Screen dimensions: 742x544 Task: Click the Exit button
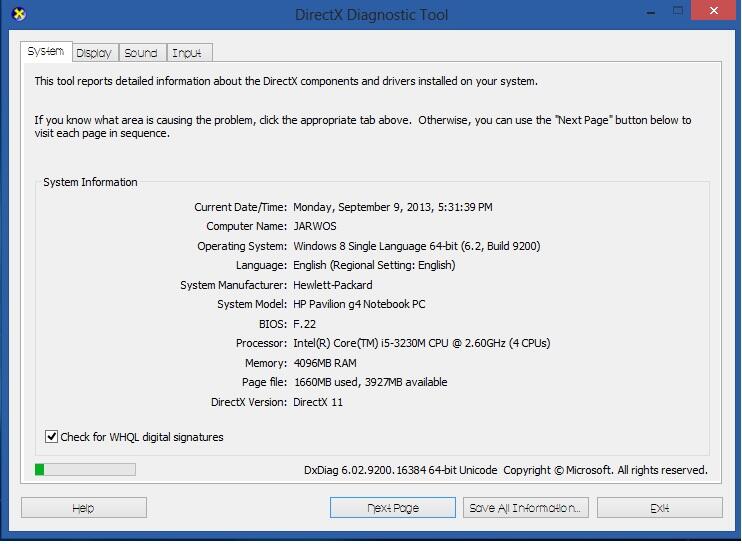pos(660,508)
